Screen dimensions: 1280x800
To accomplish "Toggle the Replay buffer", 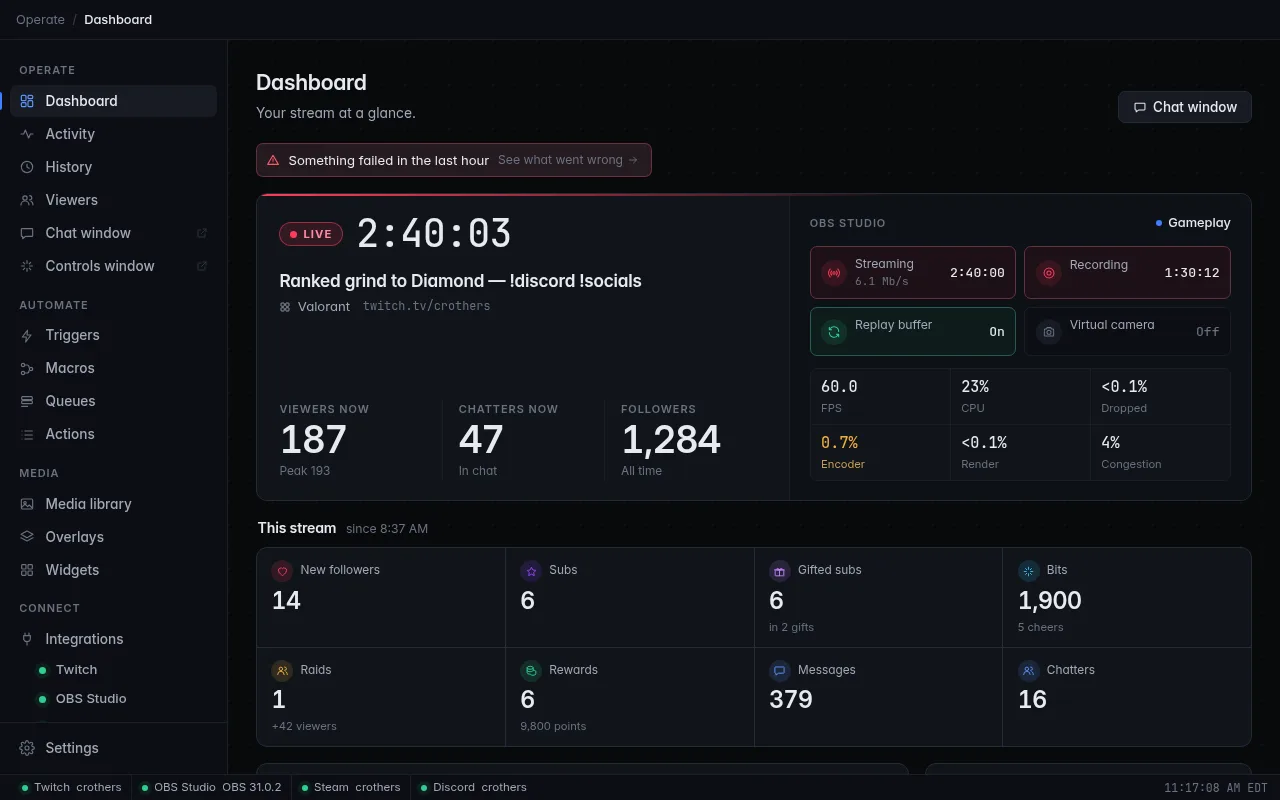I will pos(912,332).
